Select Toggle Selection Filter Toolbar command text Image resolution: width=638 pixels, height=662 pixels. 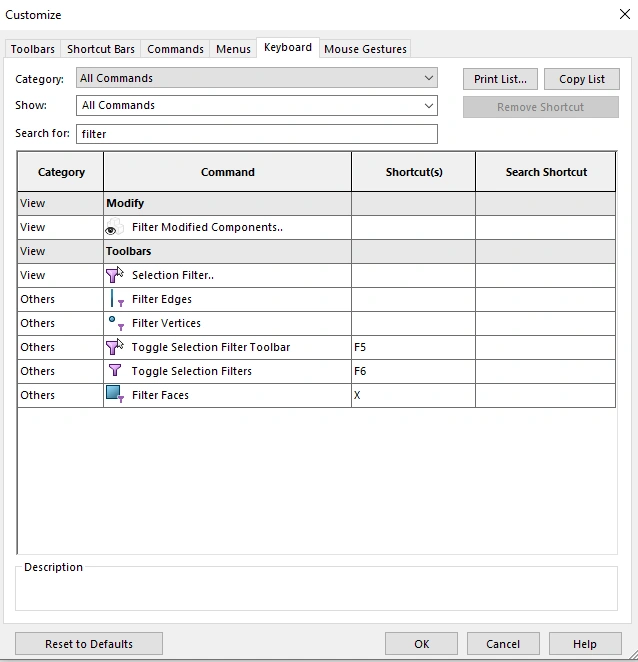pos(211,347)
